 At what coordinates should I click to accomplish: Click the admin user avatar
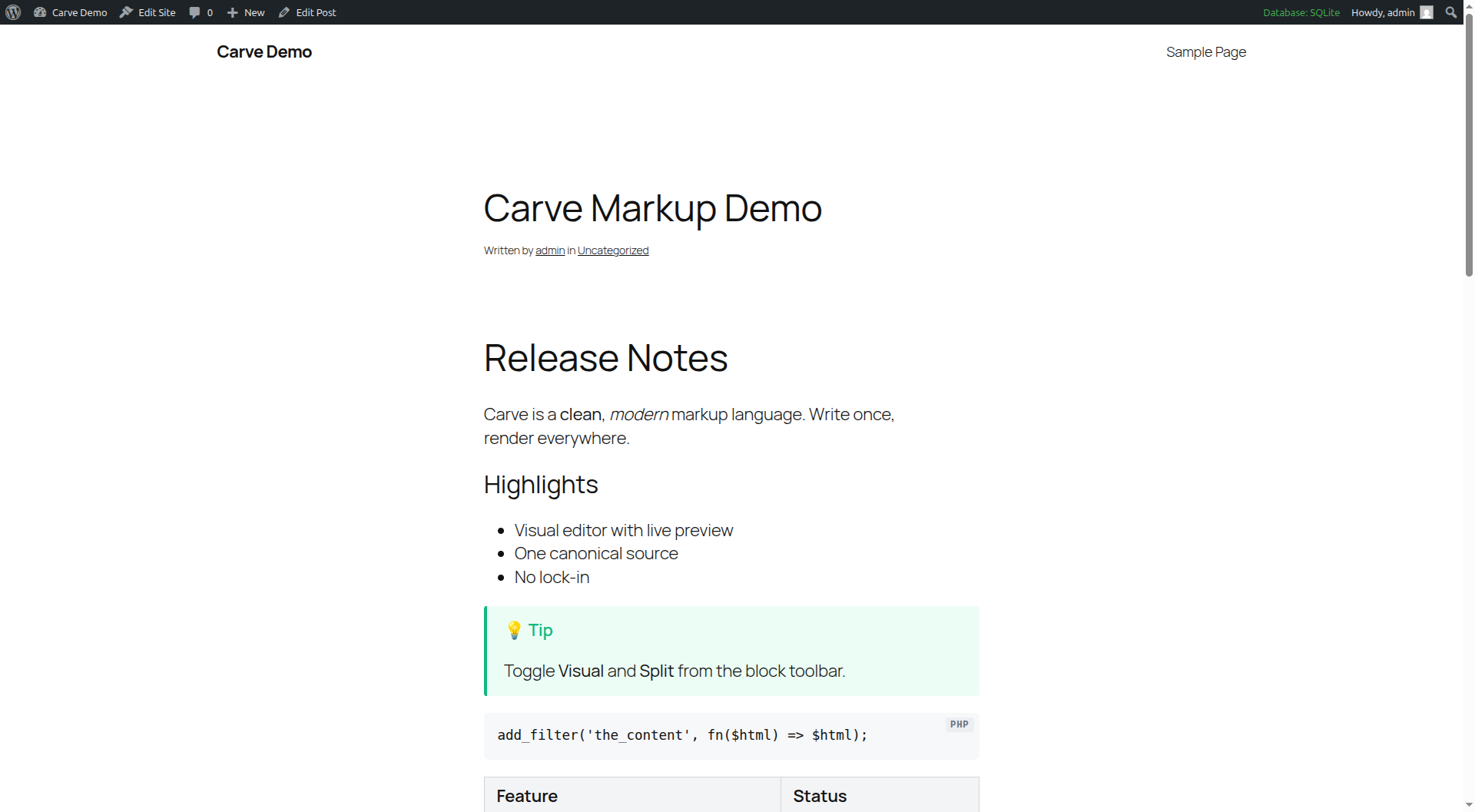(1427, 12)
